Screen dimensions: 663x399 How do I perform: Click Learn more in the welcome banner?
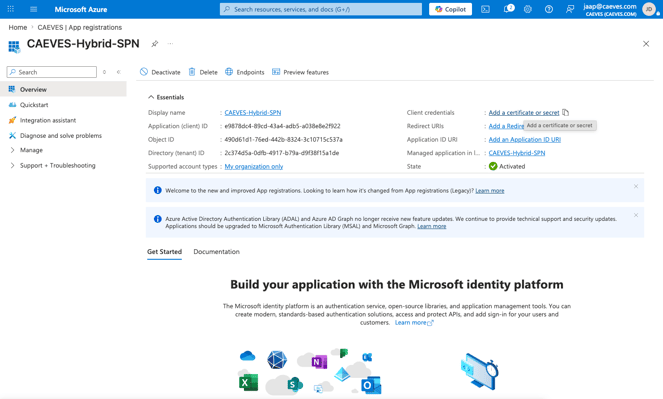490,191
